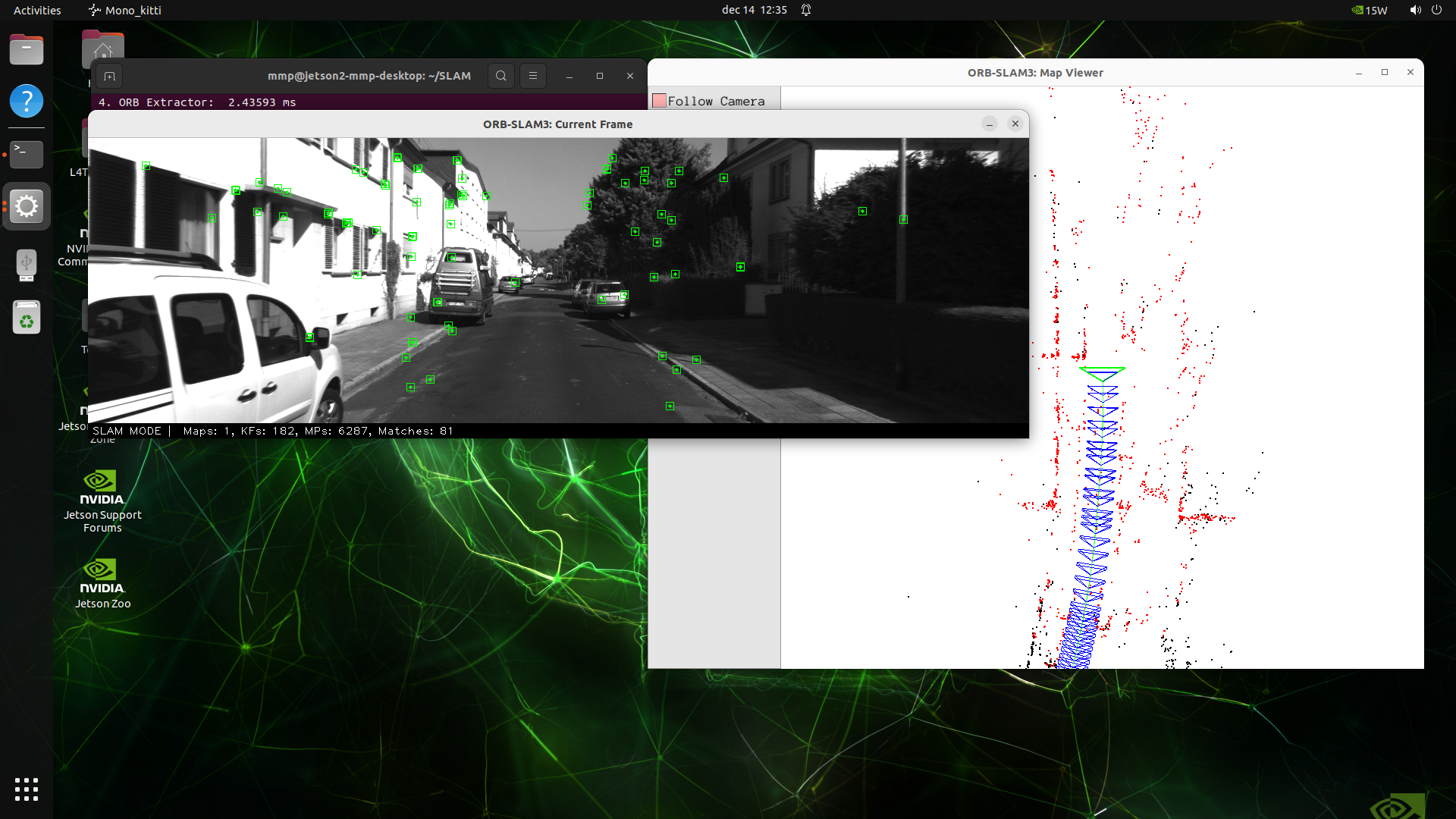Open Settings gear in dock
The height and width of the screenshot is (819, 1456).
(27, 206)
